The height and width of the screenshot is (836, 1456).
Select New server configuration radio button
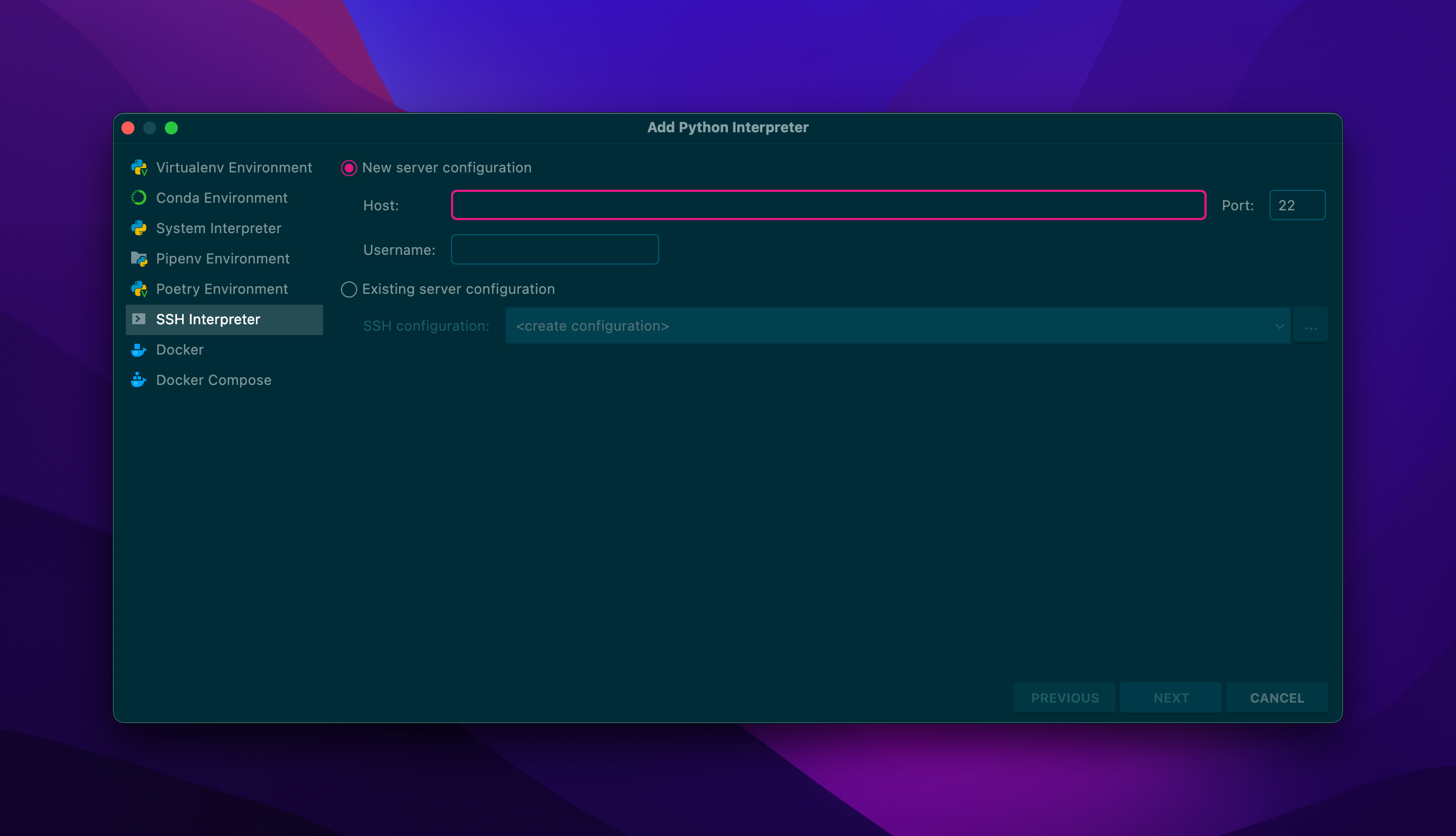tap(349, 168)
